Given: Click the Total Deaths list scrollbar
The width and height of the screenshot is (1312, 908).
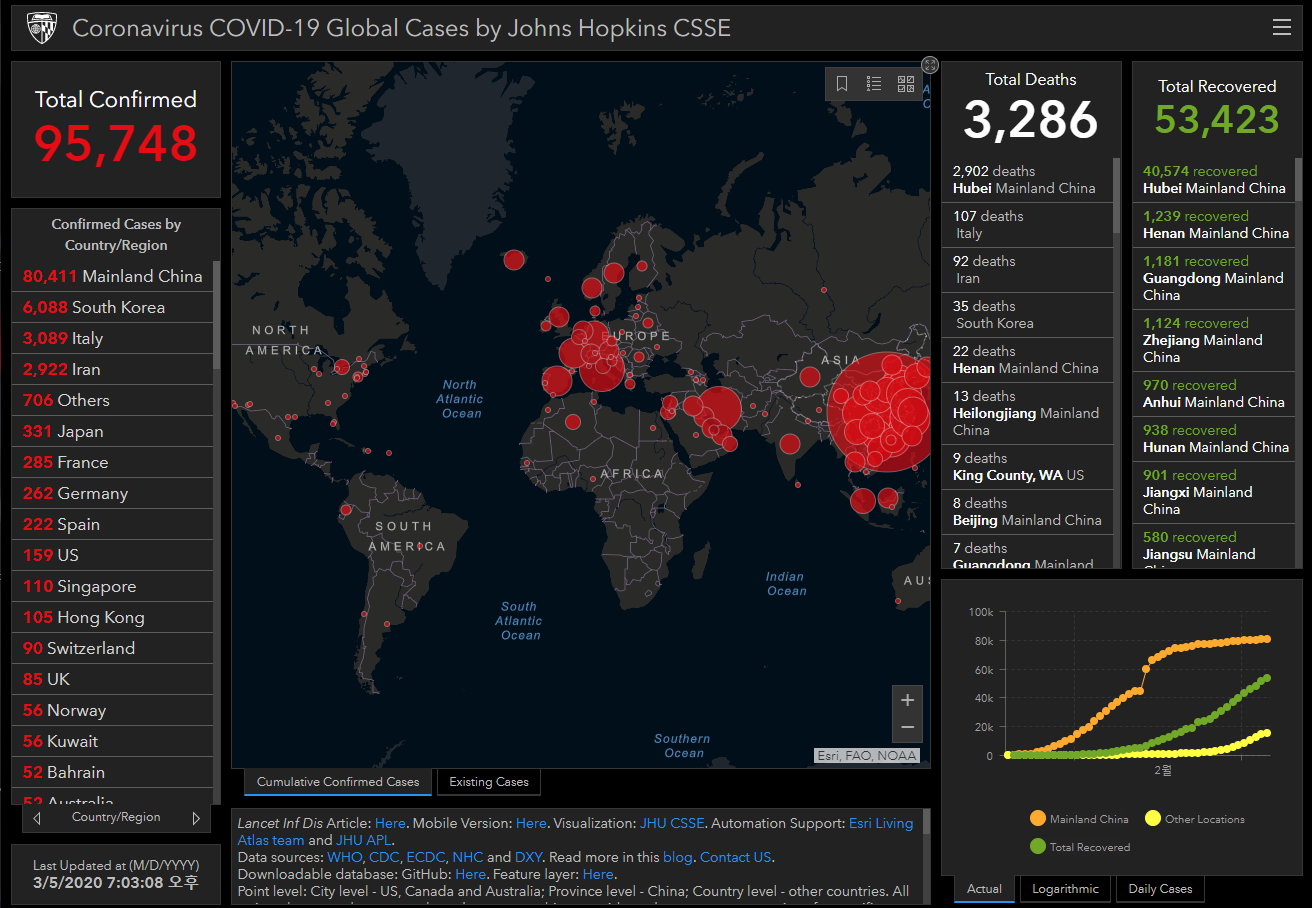Looking at the screenshot, I should [1117, 194].
